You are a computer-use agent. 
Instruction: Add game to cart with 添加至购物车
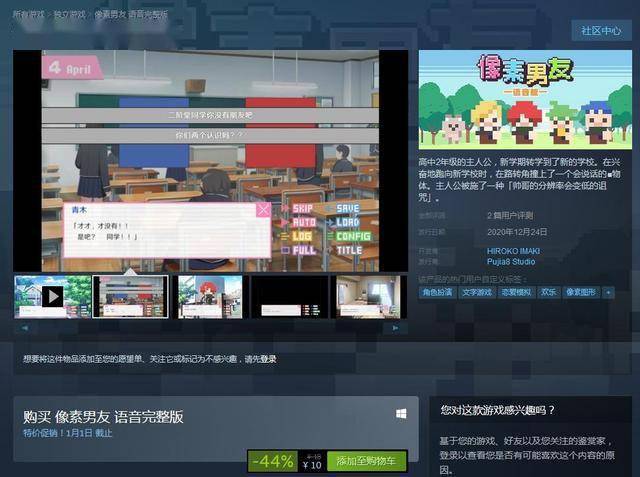(x=366, y=461)
